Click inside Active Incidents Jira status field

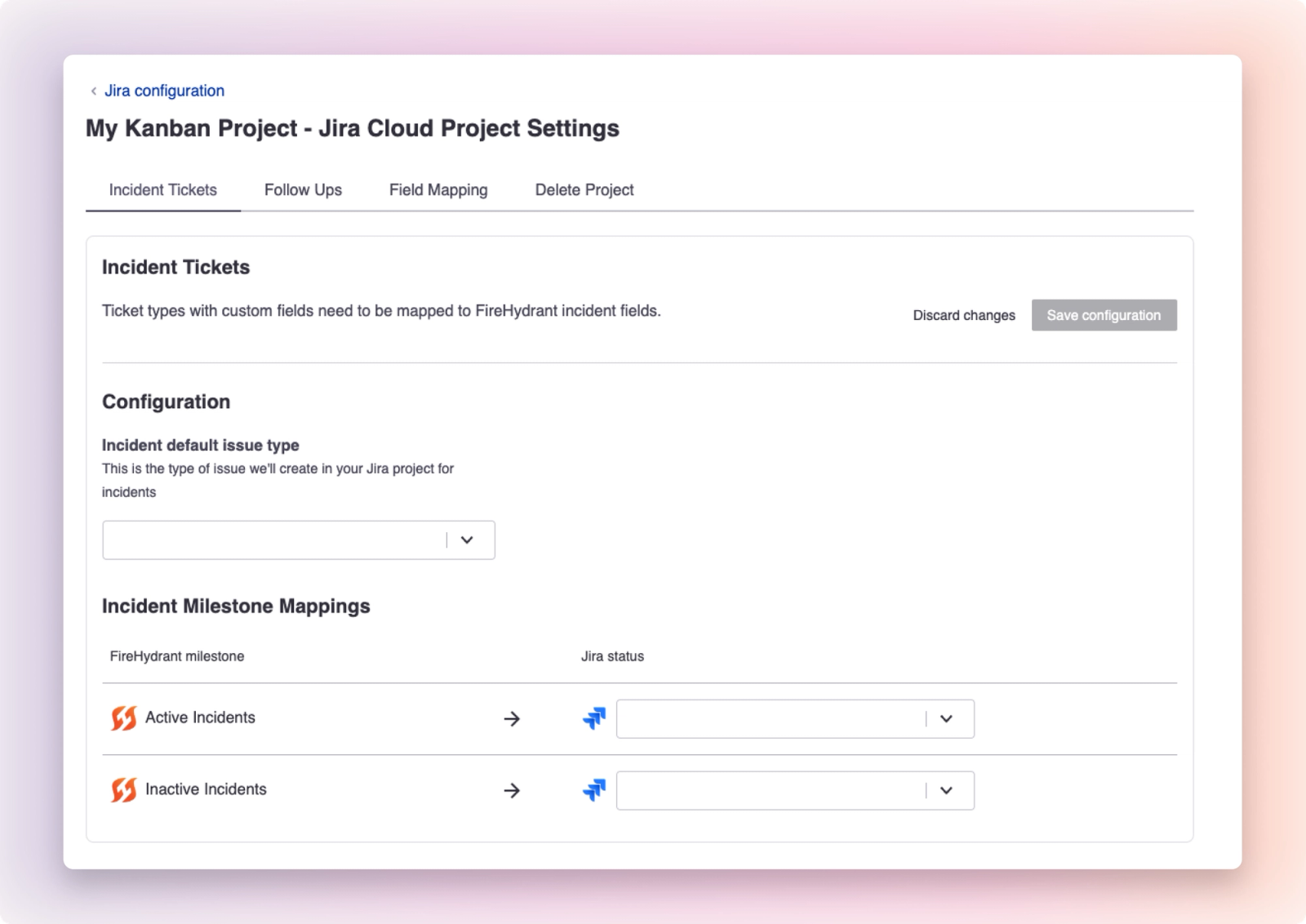pos(771,719)
